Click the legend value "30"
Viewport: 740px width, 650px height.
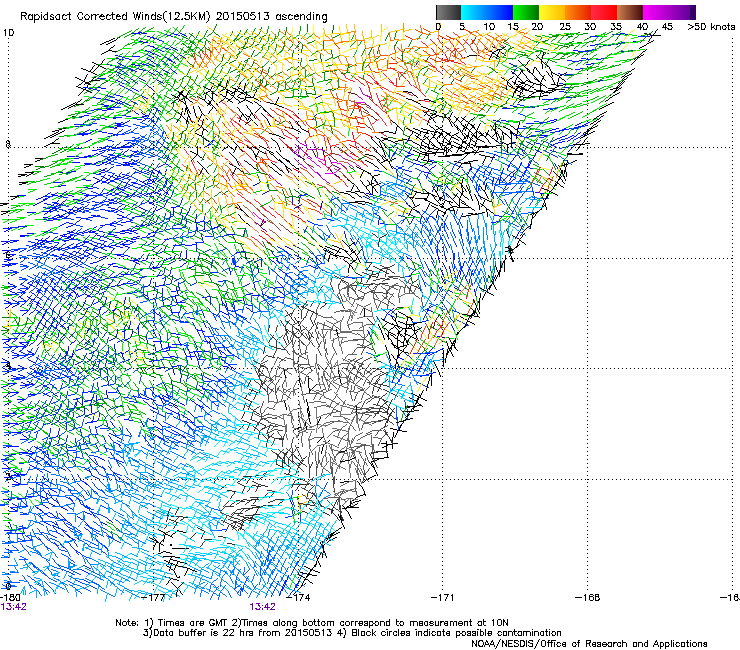(x=590, y=27)
